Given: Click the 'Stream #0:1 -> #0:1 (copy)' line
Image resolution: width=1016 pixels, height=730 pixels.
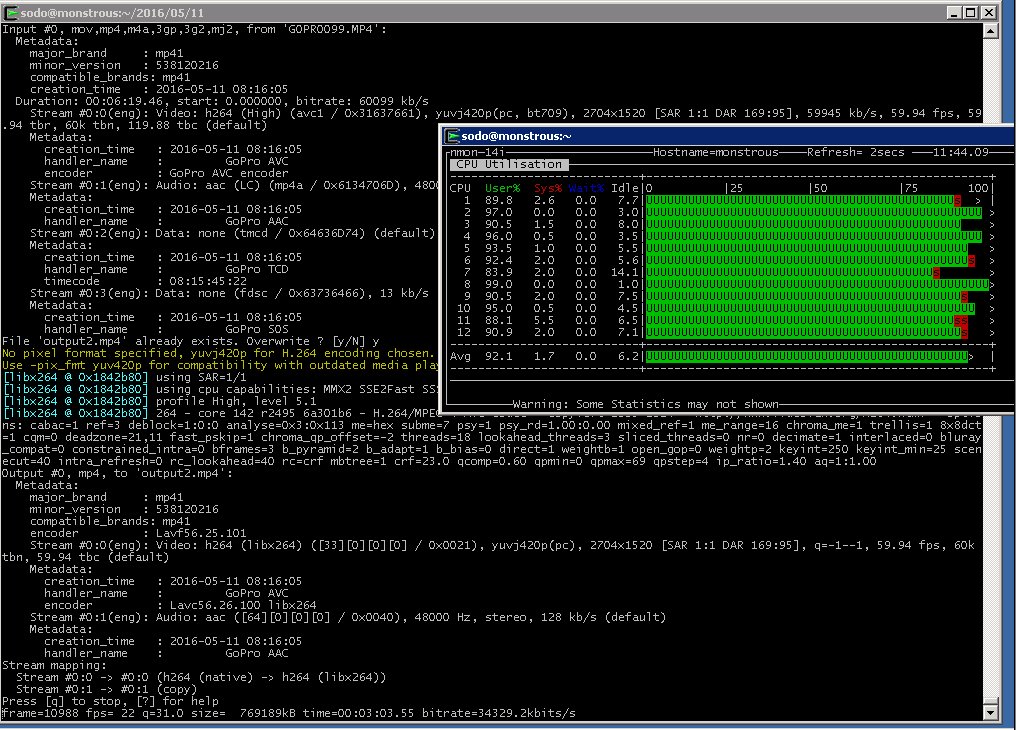Looking at the screenshot, I should 106,689.
